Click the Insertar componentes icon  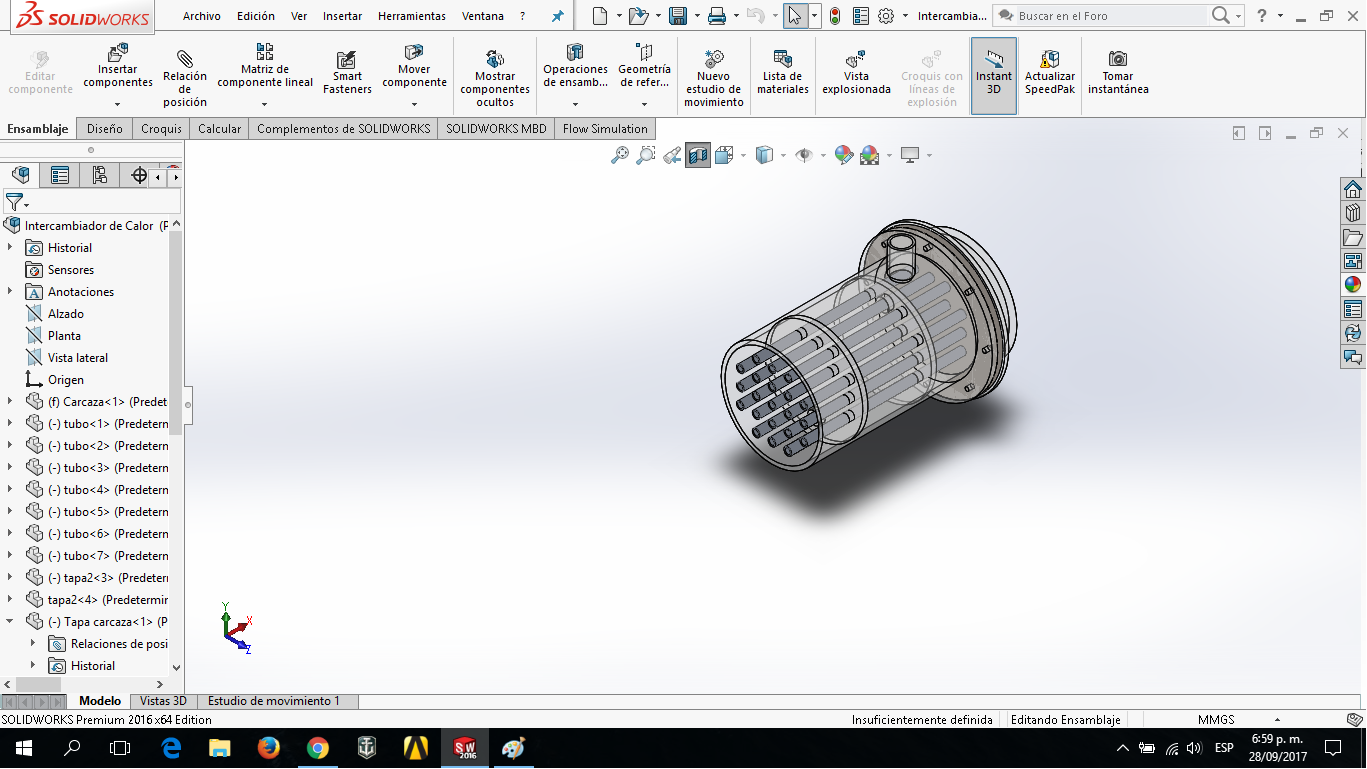pos(118,52)
